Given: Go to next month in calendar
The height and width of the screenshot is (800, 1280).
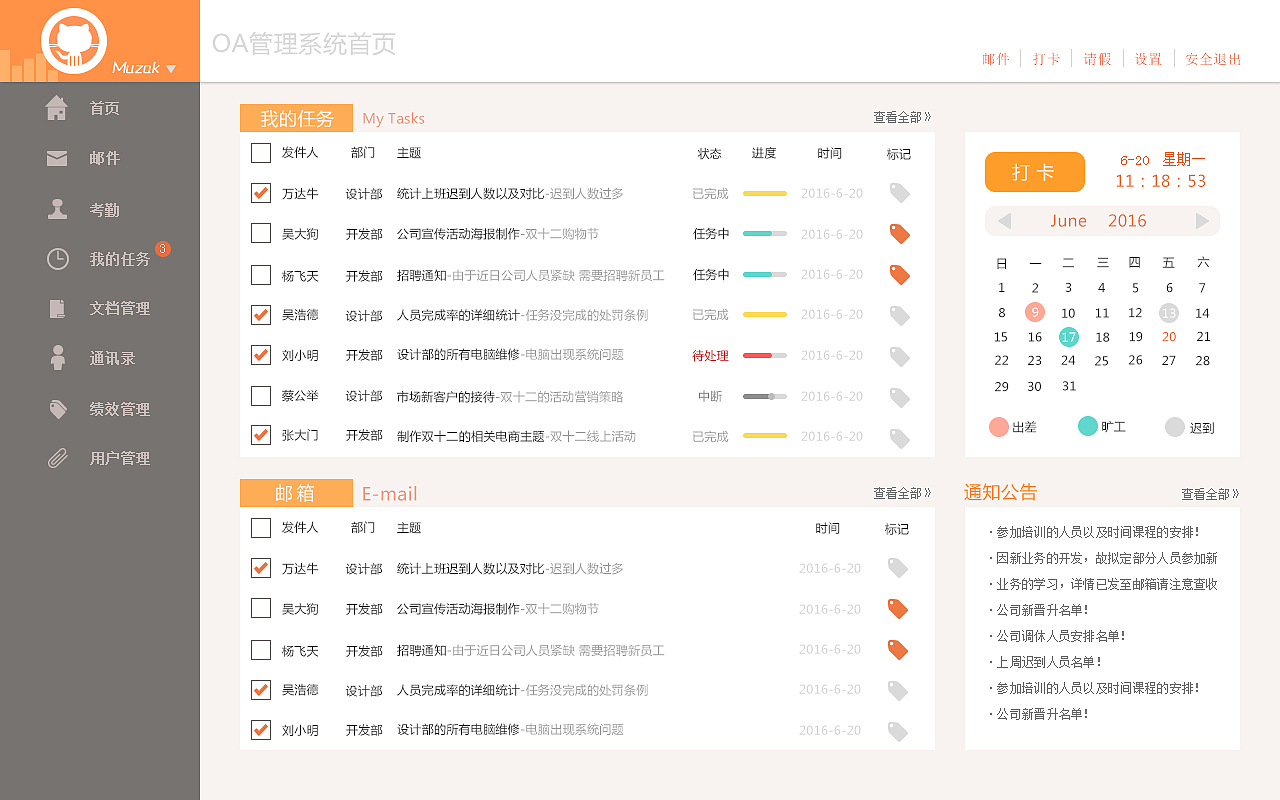Looking at the screenshot, I should (x=1202, y=221).
